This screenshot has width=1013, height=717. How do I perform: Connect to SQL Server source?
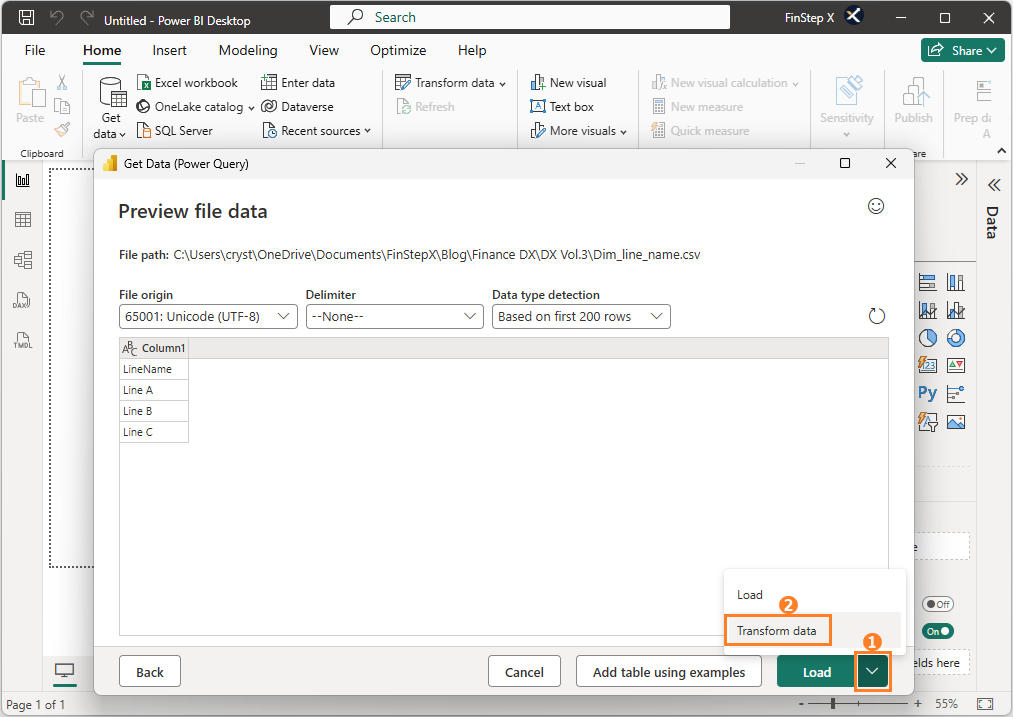pos(174,130)
